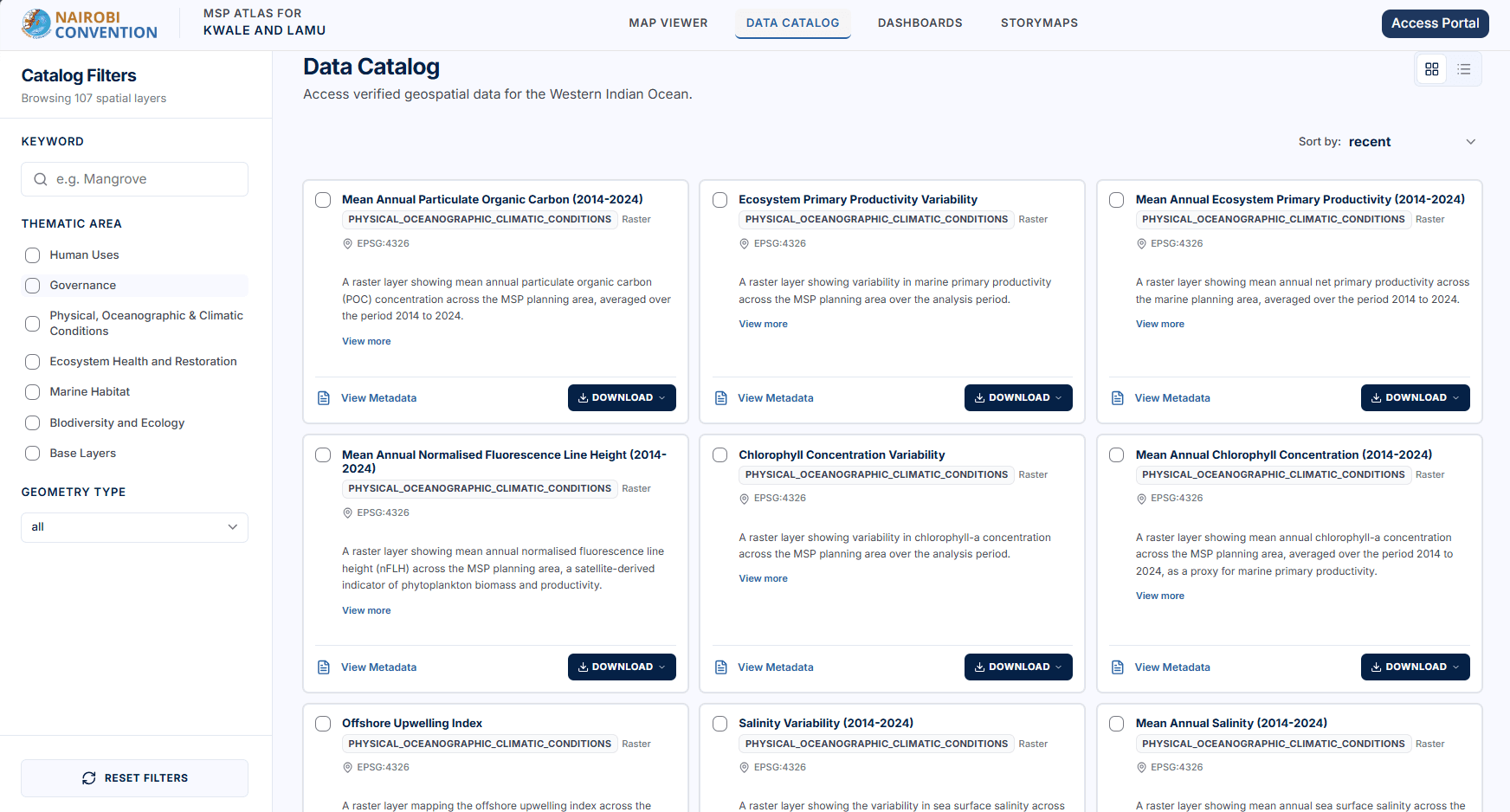Click metadata document icon for Ecosystem Primary Productivity Variability
1510x812 pixels.
(720, 398)
